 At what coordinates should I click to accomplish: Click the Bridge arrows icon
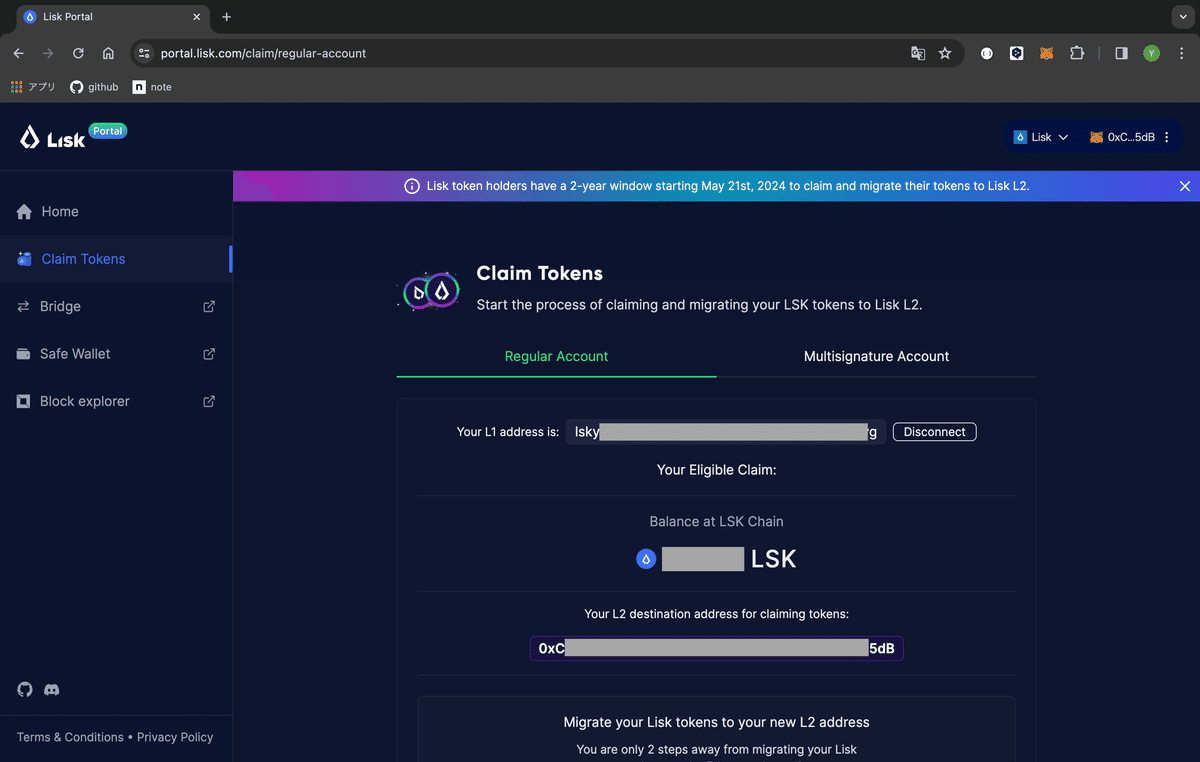pos(24,306)
